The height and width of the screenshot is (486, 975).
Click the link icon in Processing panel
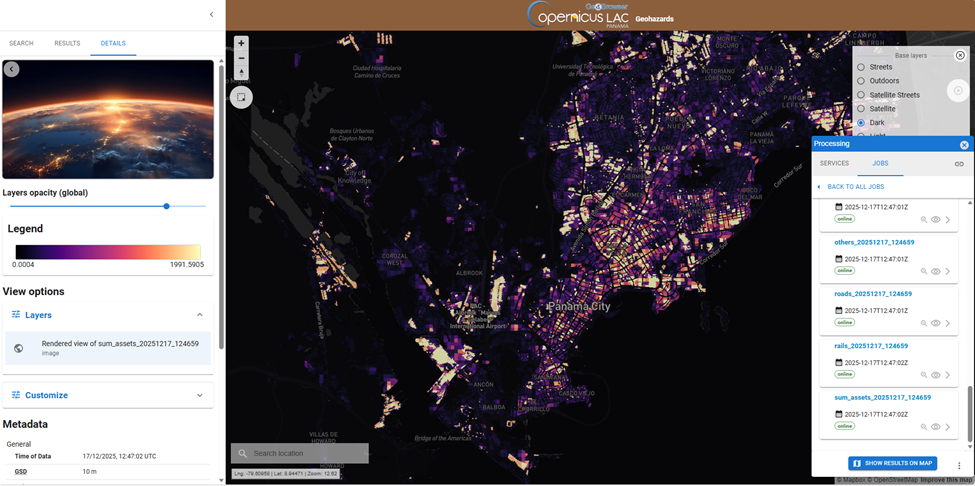click(x=958, y=163)
